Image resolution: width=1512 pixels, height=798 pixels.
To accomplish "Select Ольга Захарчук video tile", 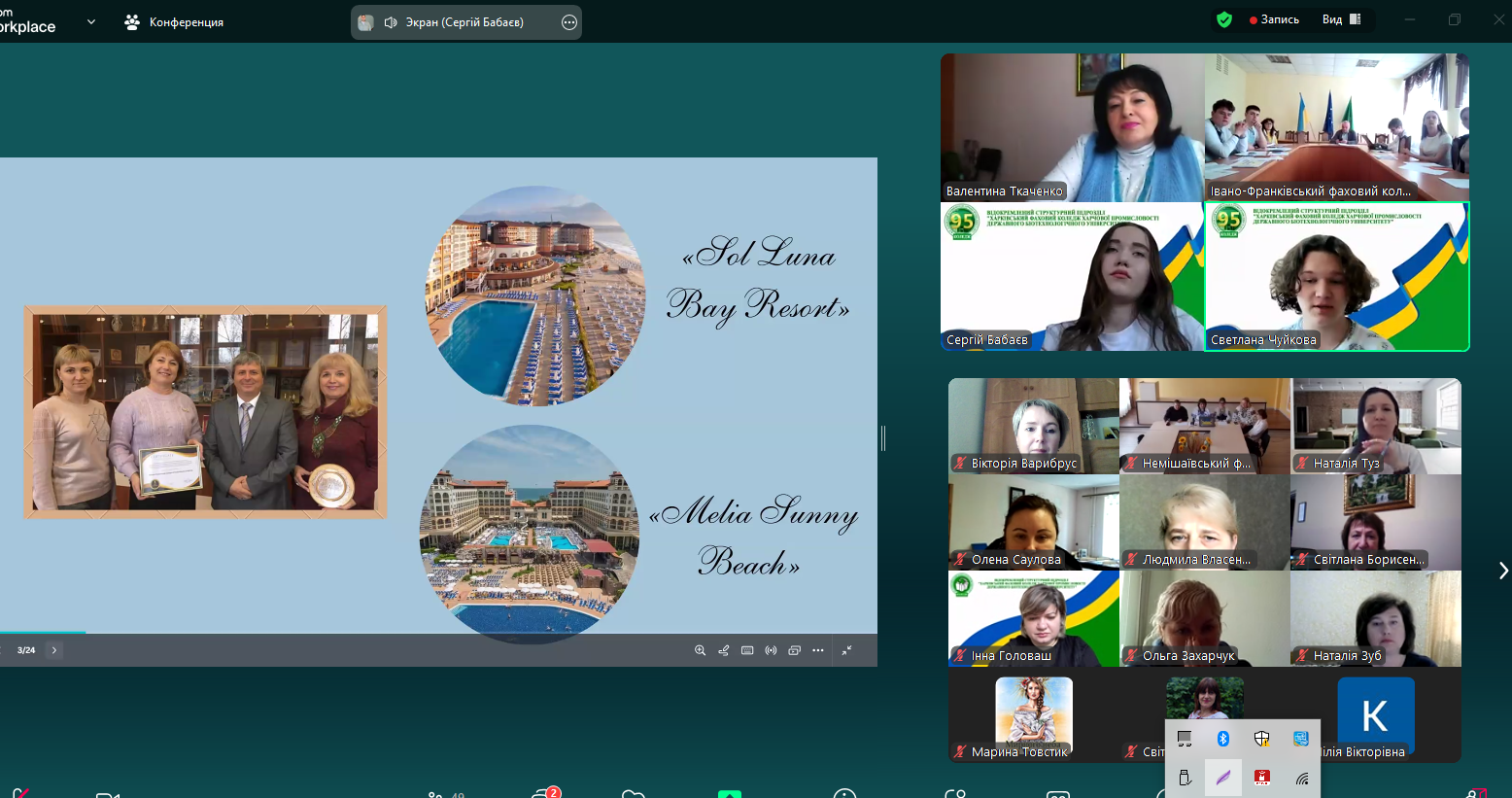I will [x=1205, y=618].
